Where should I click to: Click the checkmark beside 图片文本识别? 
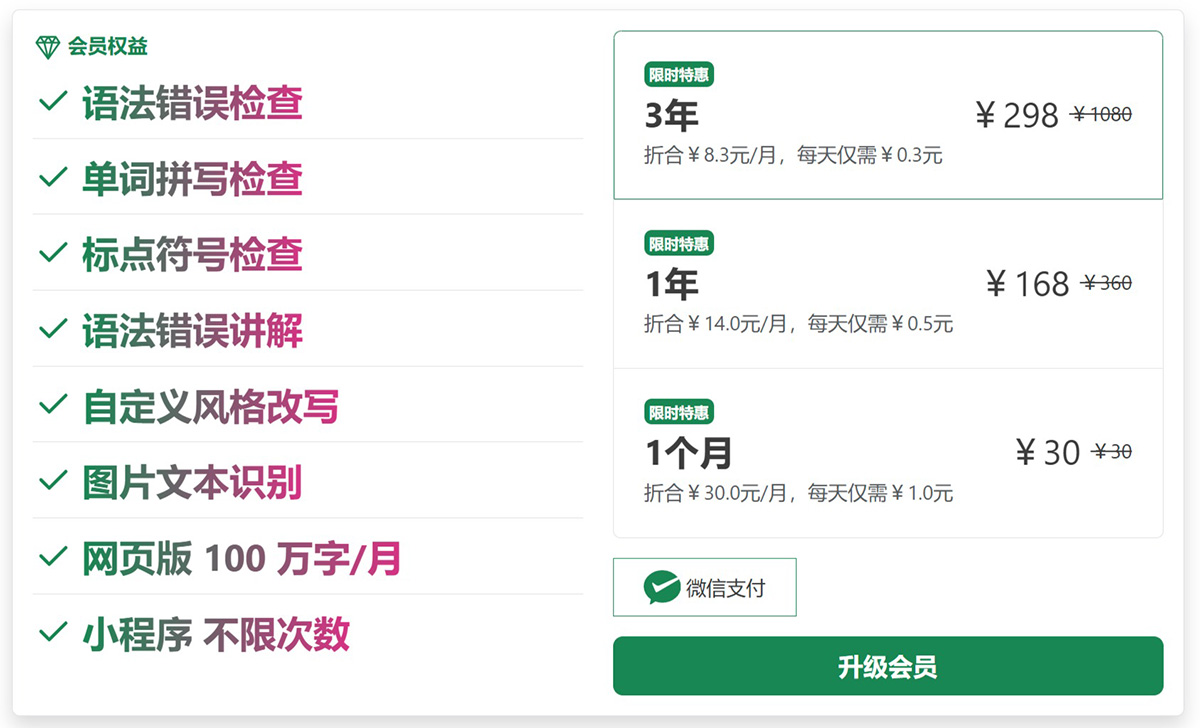[x=52, y=483]
